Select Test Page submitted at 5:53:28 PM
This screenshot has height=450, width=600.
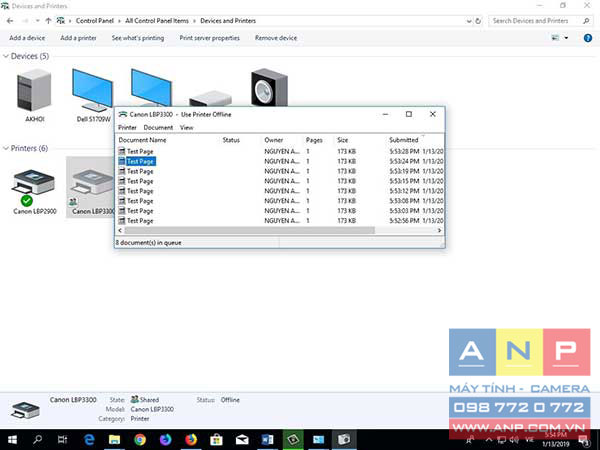pos(280,152)
